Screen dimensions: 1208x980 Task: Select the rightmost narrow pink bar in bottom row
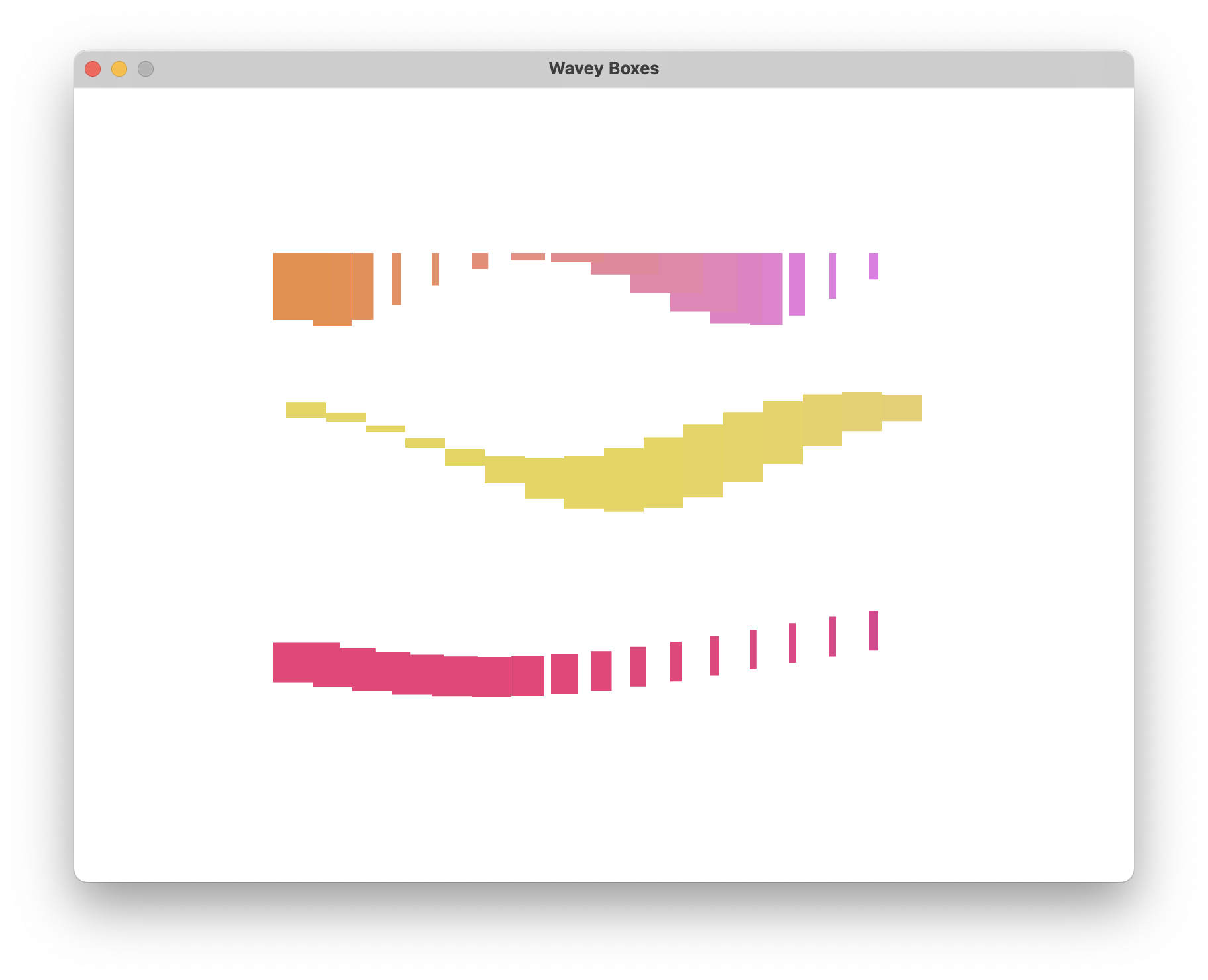873,630
